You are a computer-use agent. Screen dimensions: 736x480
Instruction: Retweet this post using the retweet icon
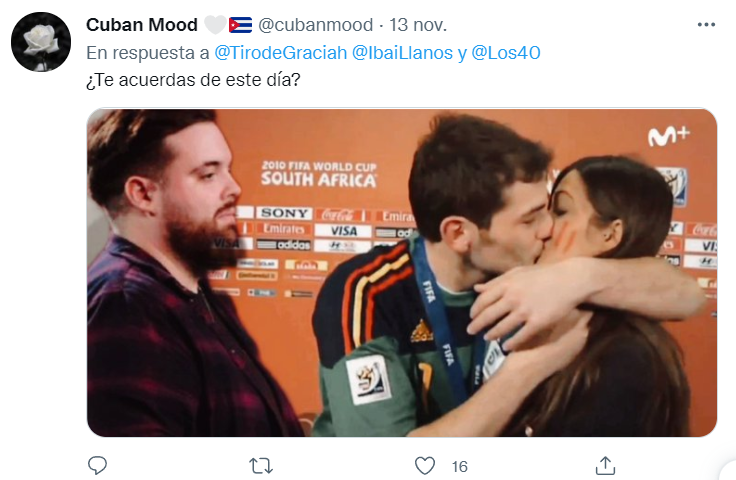[x=261, y=466]
